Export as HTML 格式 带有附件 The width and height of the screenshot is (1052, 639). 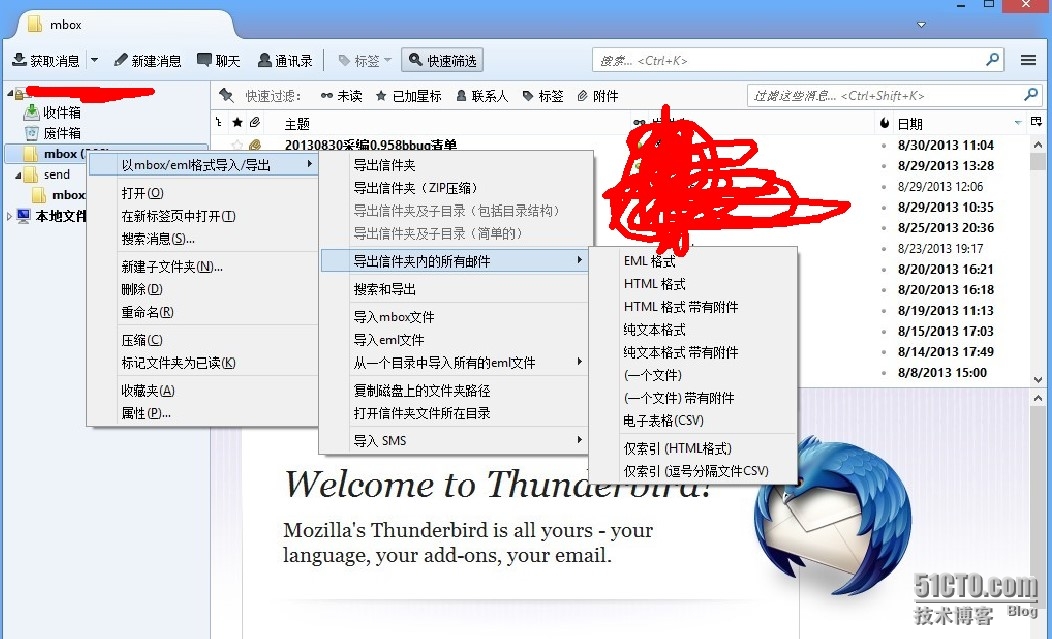tap(681, 307)
